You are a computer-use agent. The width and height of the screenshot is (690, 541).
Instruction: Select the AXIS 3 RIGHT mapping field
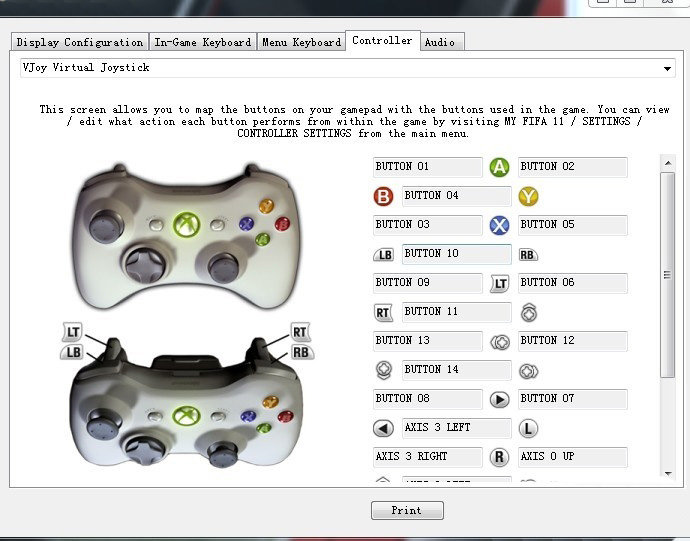point(428,457)
